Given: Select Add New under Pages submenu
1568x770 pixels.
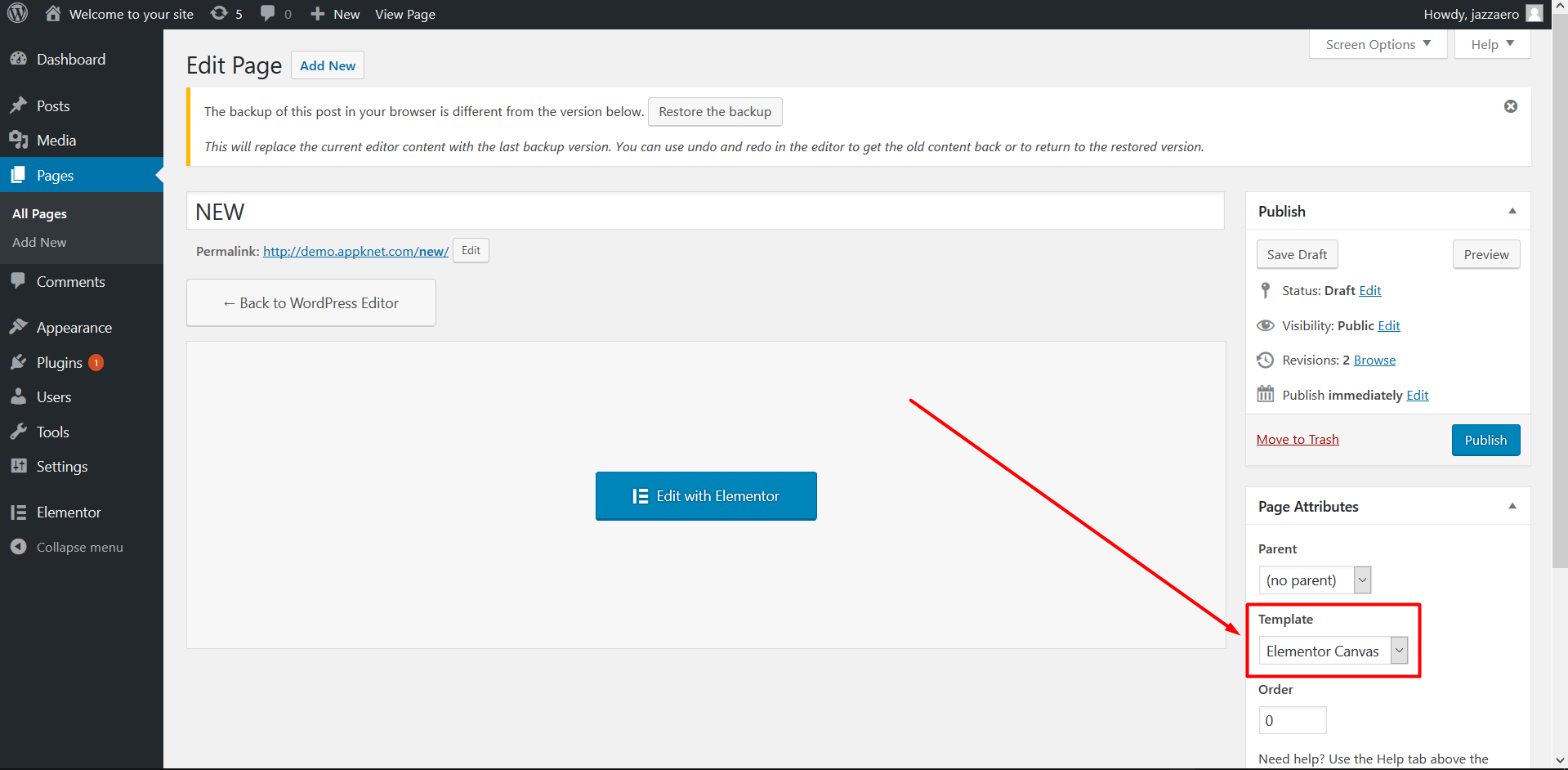Looking at the screenshot, I should [39, 242].
